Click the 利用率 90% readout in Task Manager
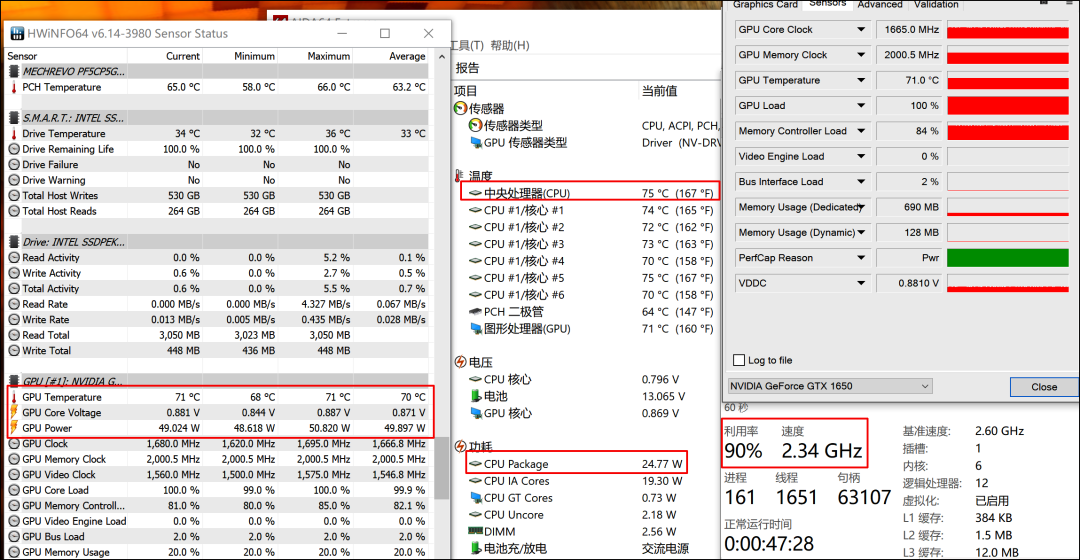Screen dimensions: 1080x560 742,444
